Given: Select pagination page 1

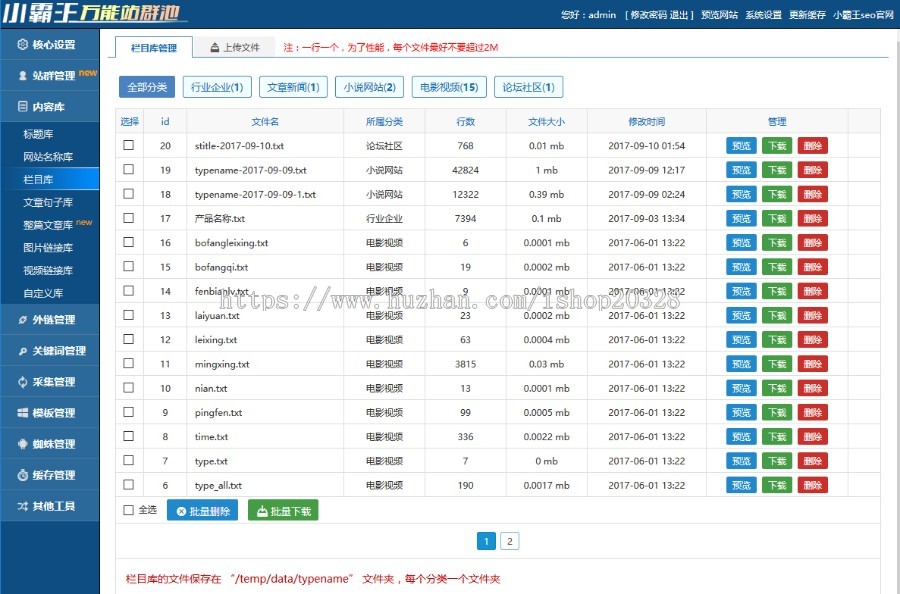Looking at the screenshot, I should [486, 541].
